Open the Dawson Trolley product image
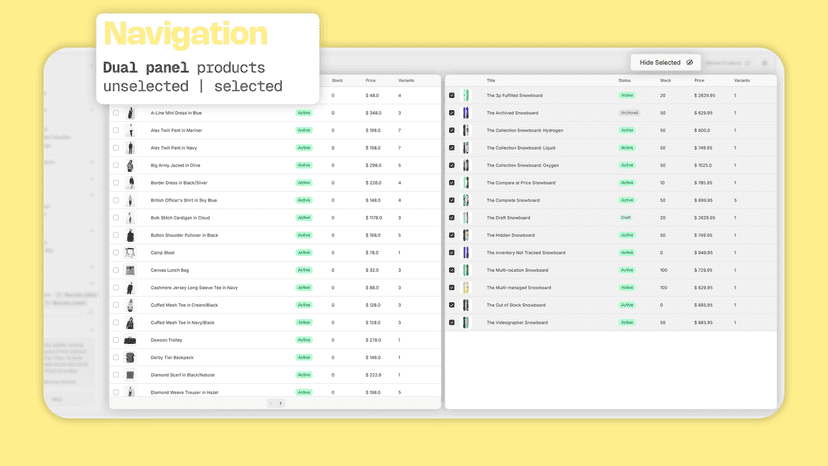The width and height of the screenshot is (828, 466). coord(130,340)
